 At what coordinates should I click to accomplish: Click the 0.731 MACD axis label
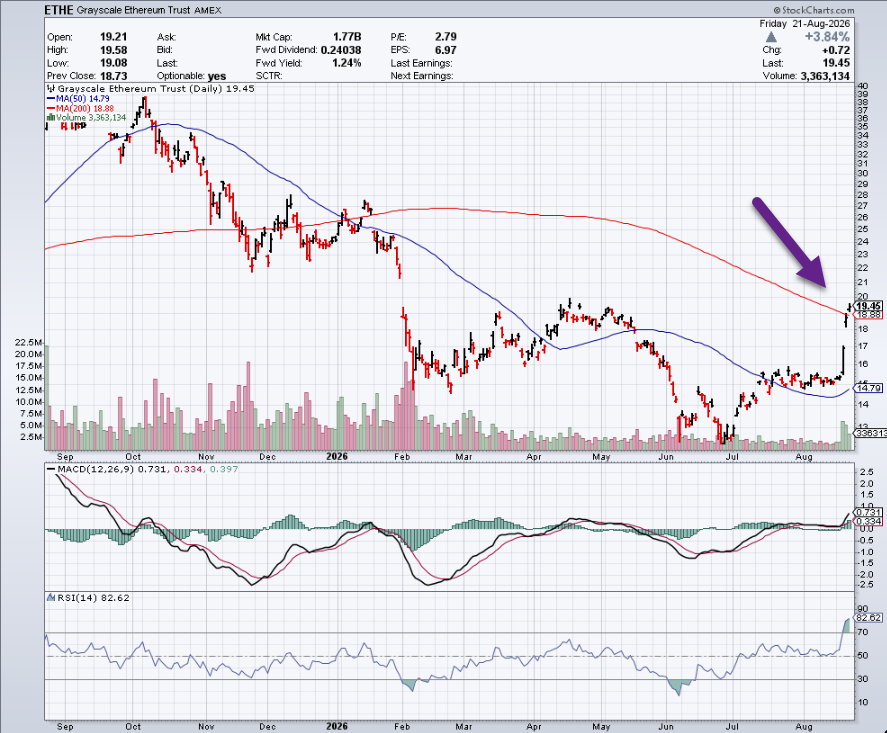click(869, 512)
